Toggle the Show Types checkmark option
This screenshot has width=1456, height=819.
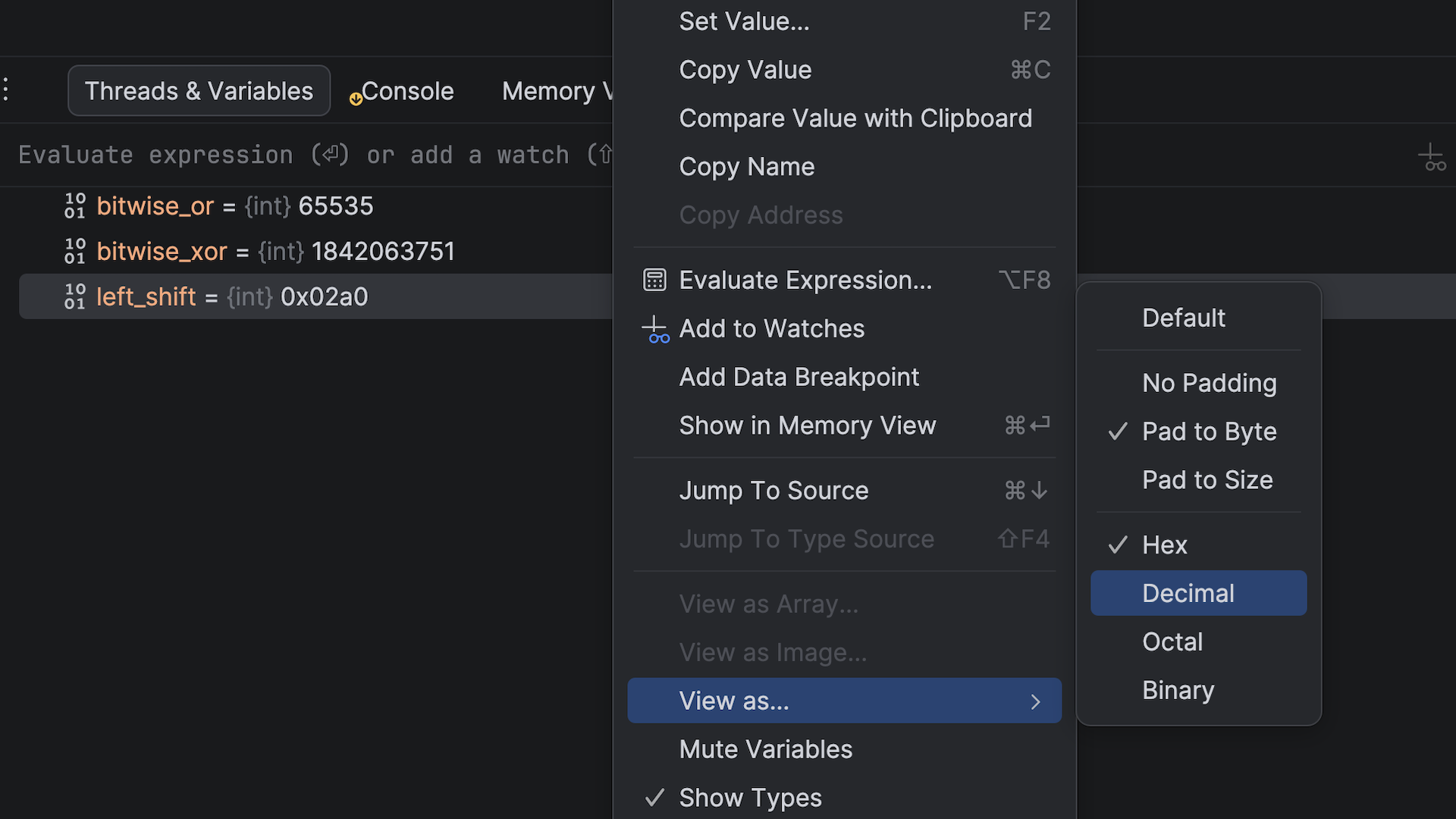coord(749,798)
